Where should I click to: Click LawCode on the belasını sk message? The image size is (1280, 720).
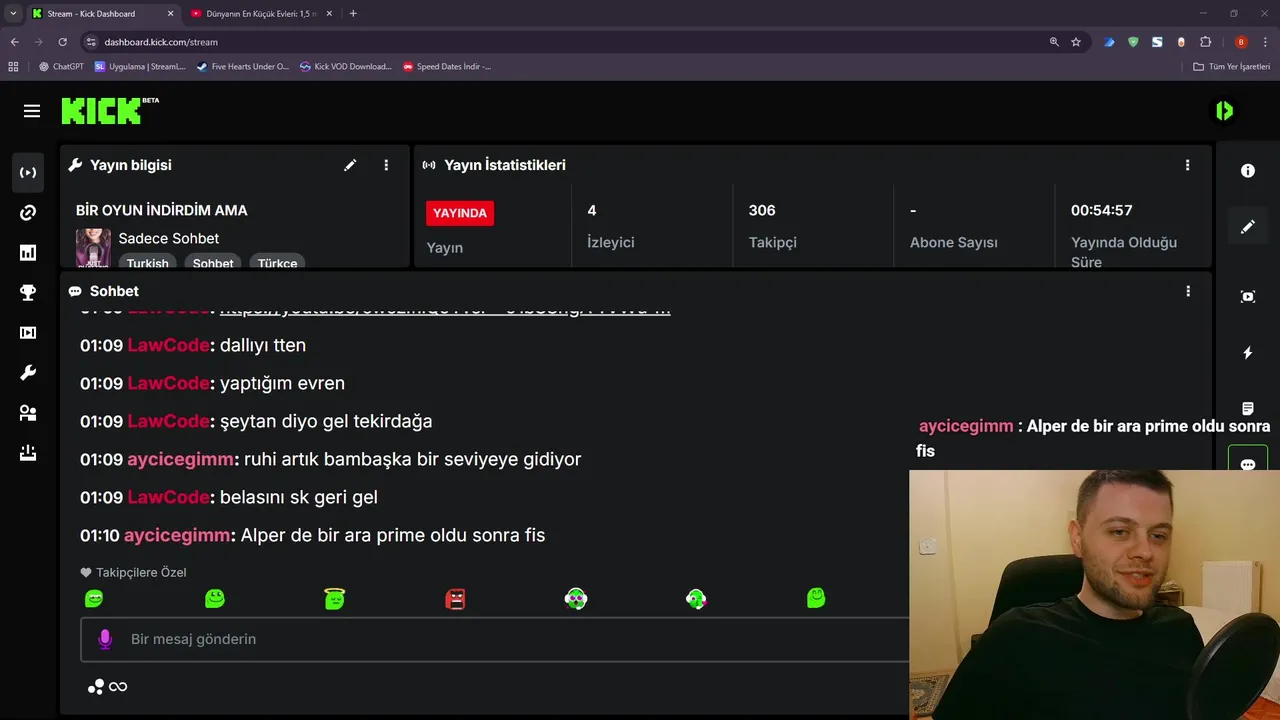168,497
